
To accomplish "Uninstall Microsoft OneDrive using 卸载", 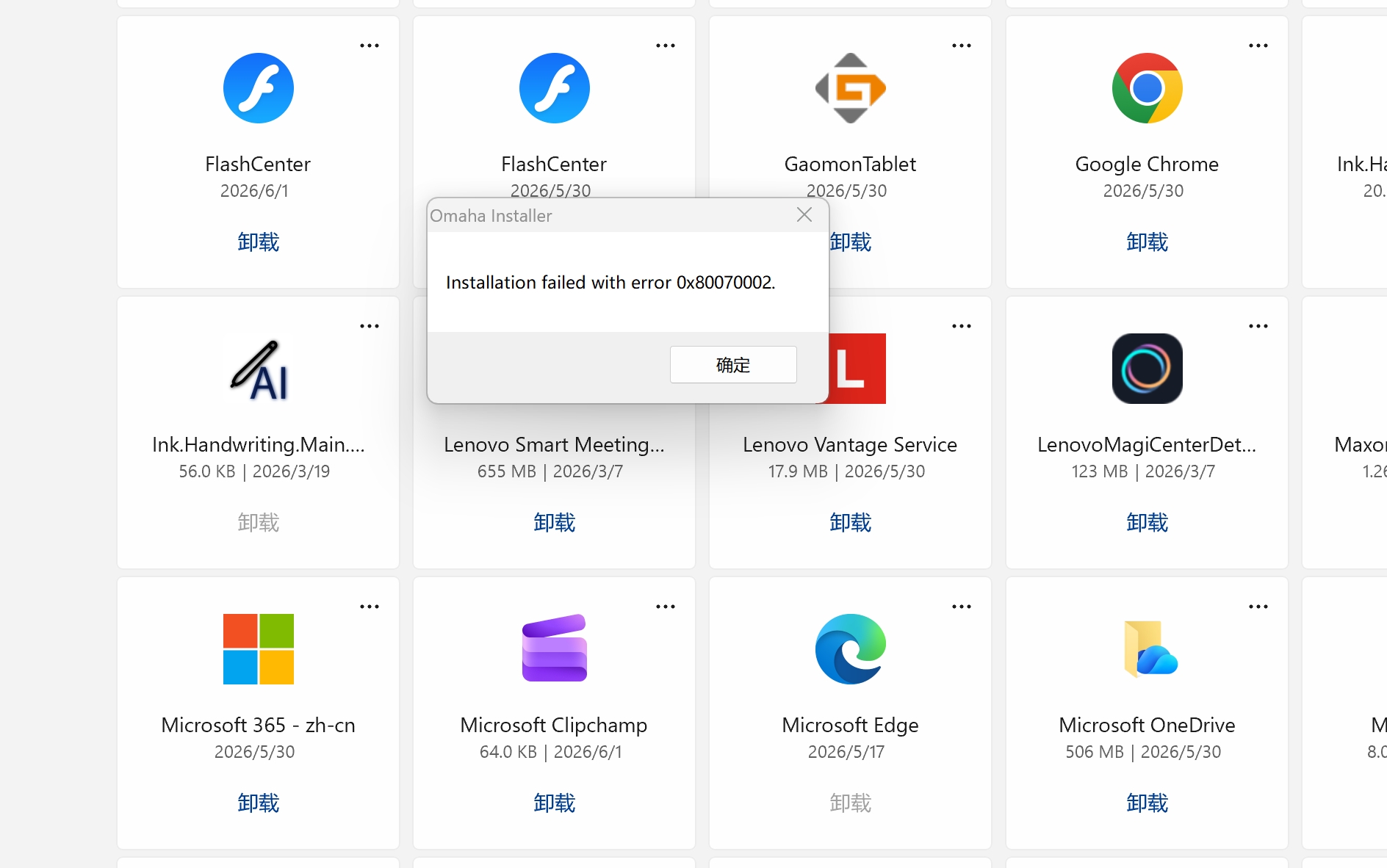I will 1147,803.
